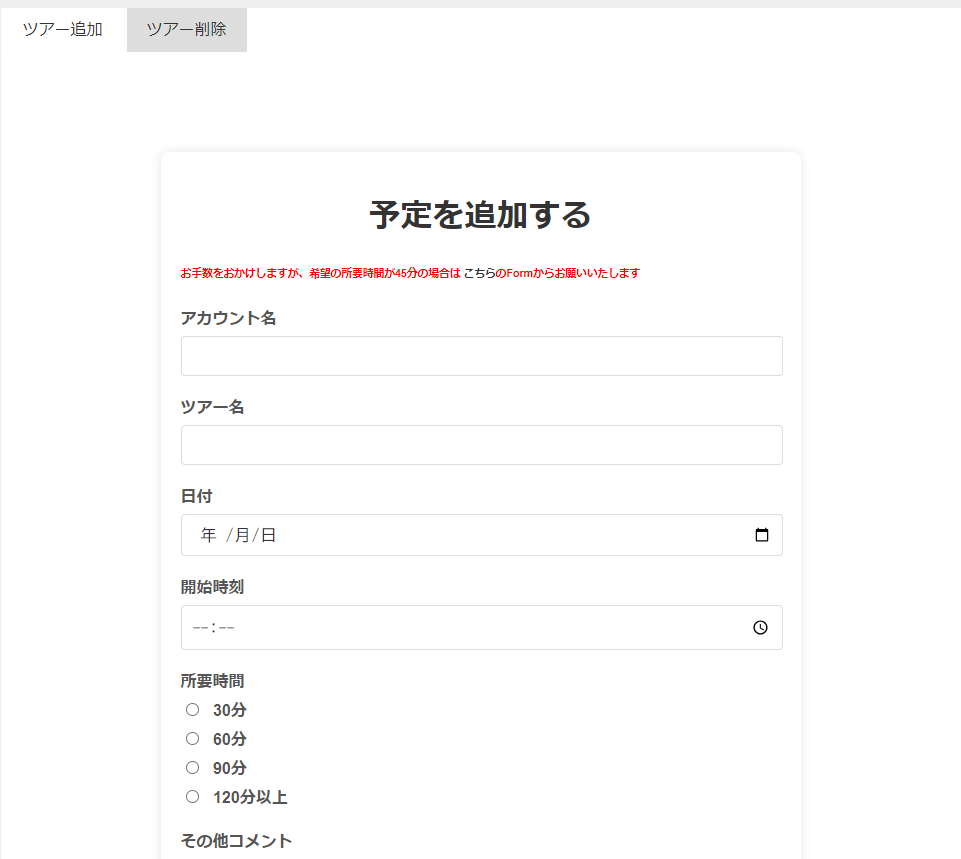Click the その他コメント label

pyautogui.click(x=237, y=841)
